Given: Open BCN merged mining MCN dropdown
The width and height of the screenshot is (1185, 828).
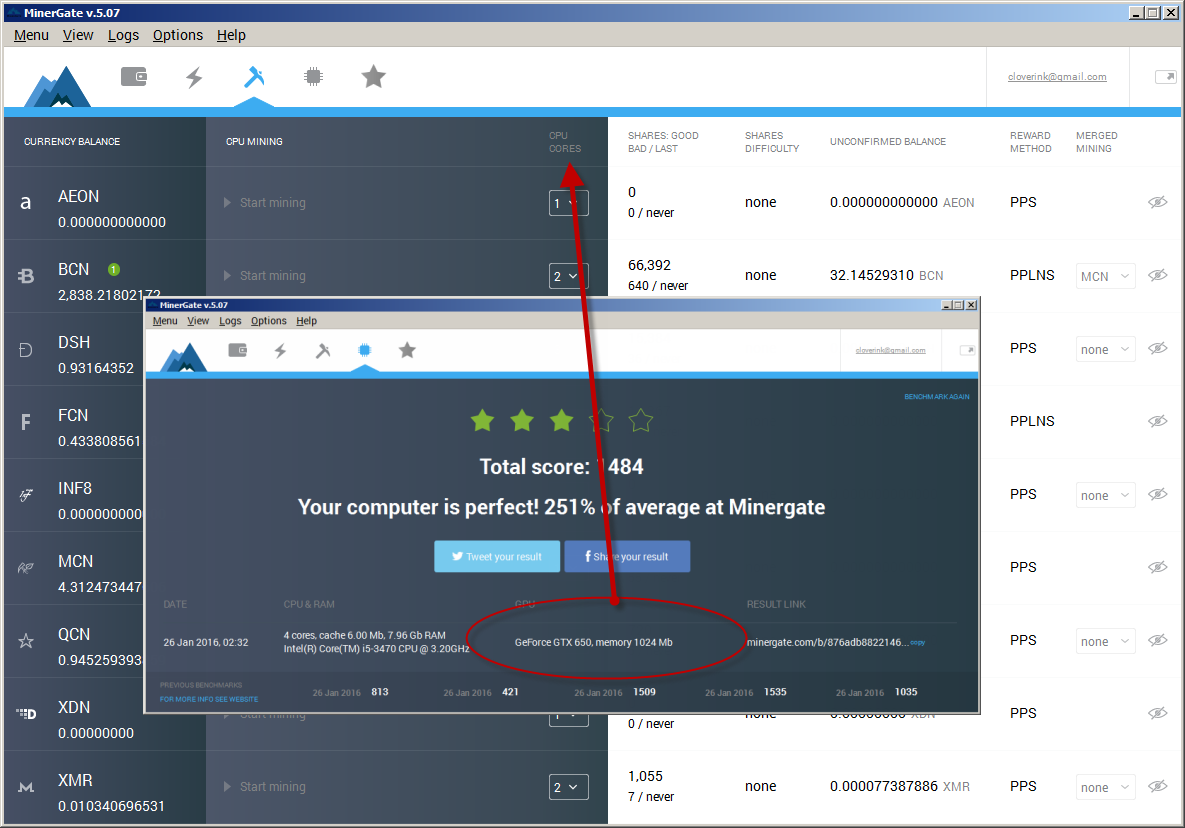Looking at the screenshot, I should (x=1105, y=277).
